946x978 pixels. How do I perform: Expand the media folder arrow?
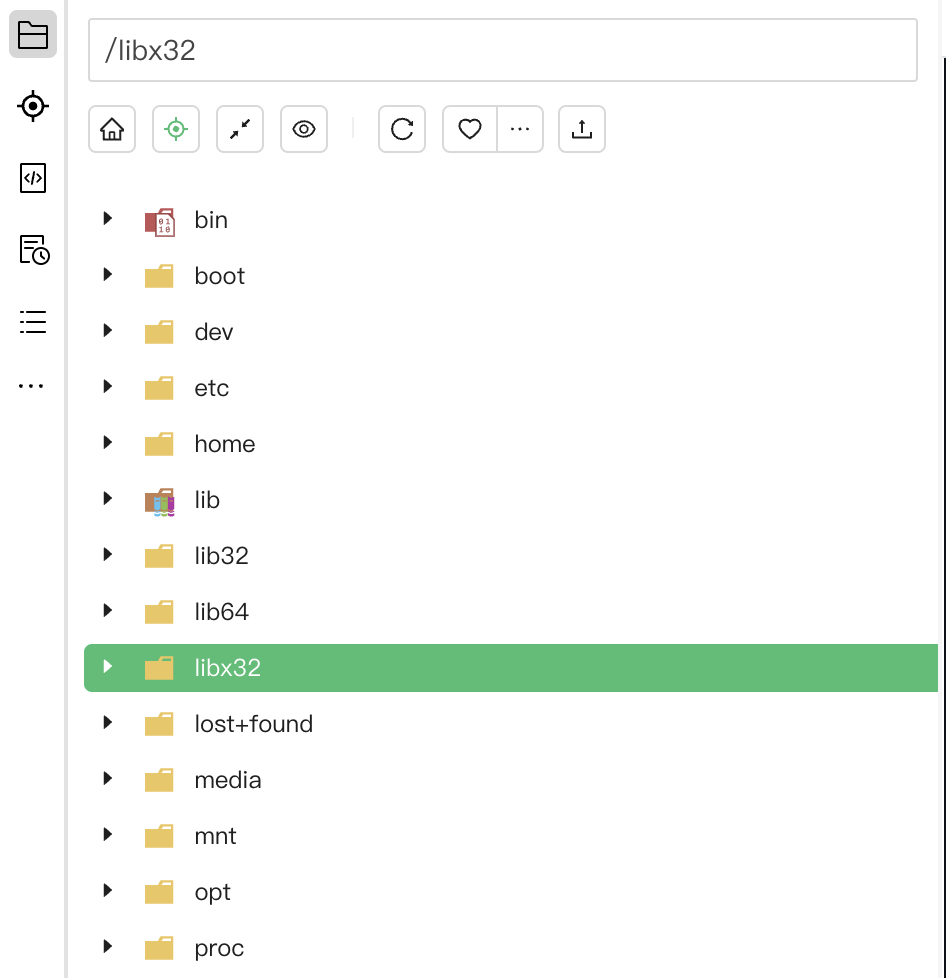tap(107, 778)
